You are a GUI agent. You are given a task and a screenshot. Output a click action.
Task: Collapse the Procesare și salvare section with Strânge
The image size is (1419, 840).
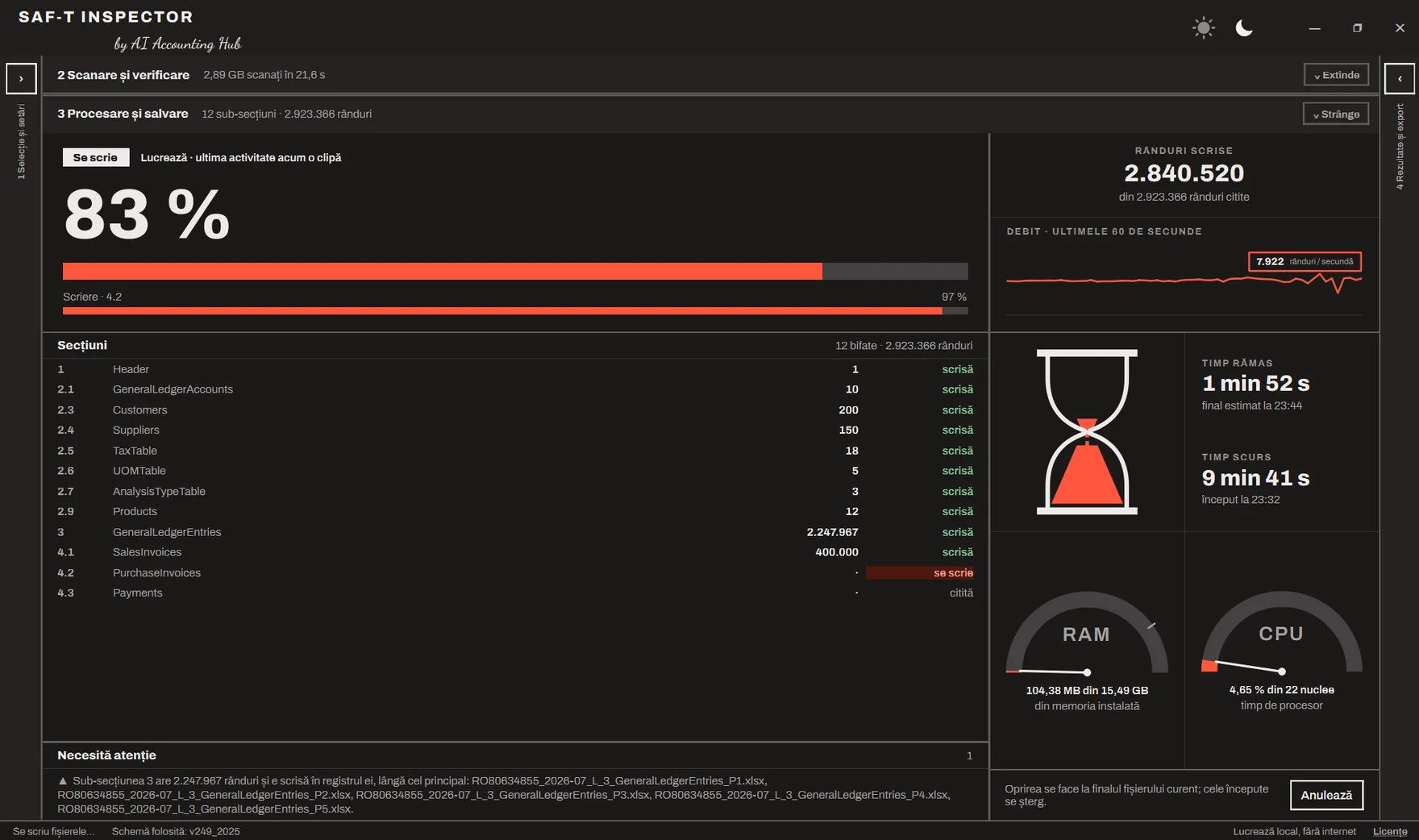click(x=1336, y=114)
